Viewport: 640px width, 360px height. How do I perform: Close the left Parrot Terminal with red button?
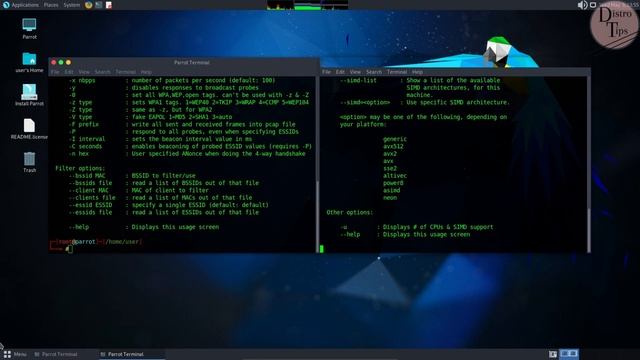point(53,62)
